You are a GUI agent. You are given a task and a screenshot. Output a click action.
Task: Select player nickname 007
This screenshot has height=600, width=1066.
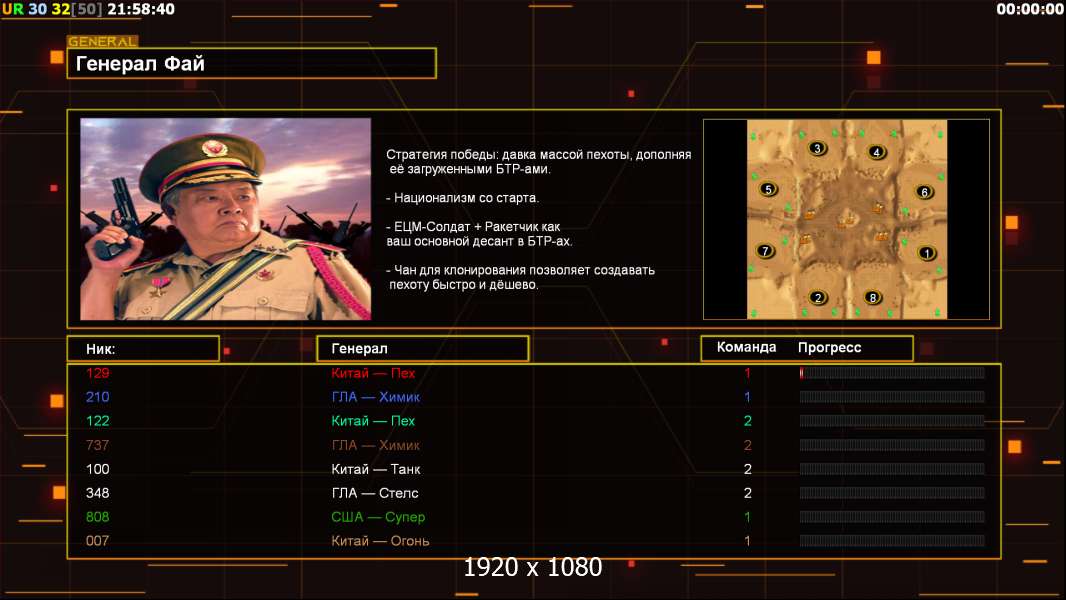coord(97,541)
